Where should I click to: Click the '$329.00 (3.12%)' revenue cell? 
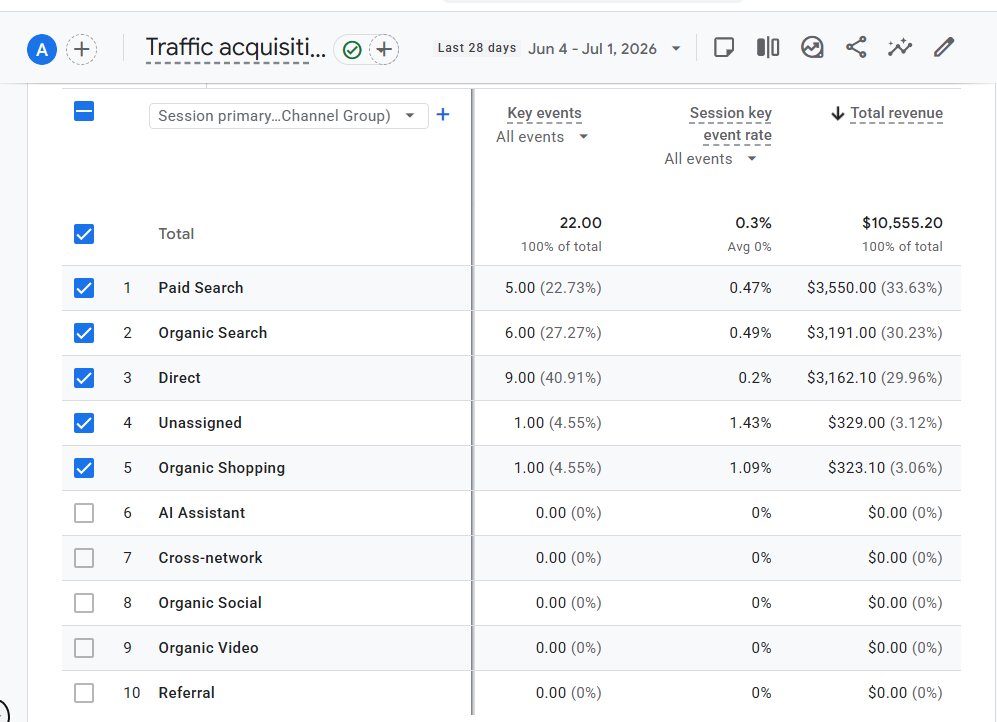click(x=885, y=423)
